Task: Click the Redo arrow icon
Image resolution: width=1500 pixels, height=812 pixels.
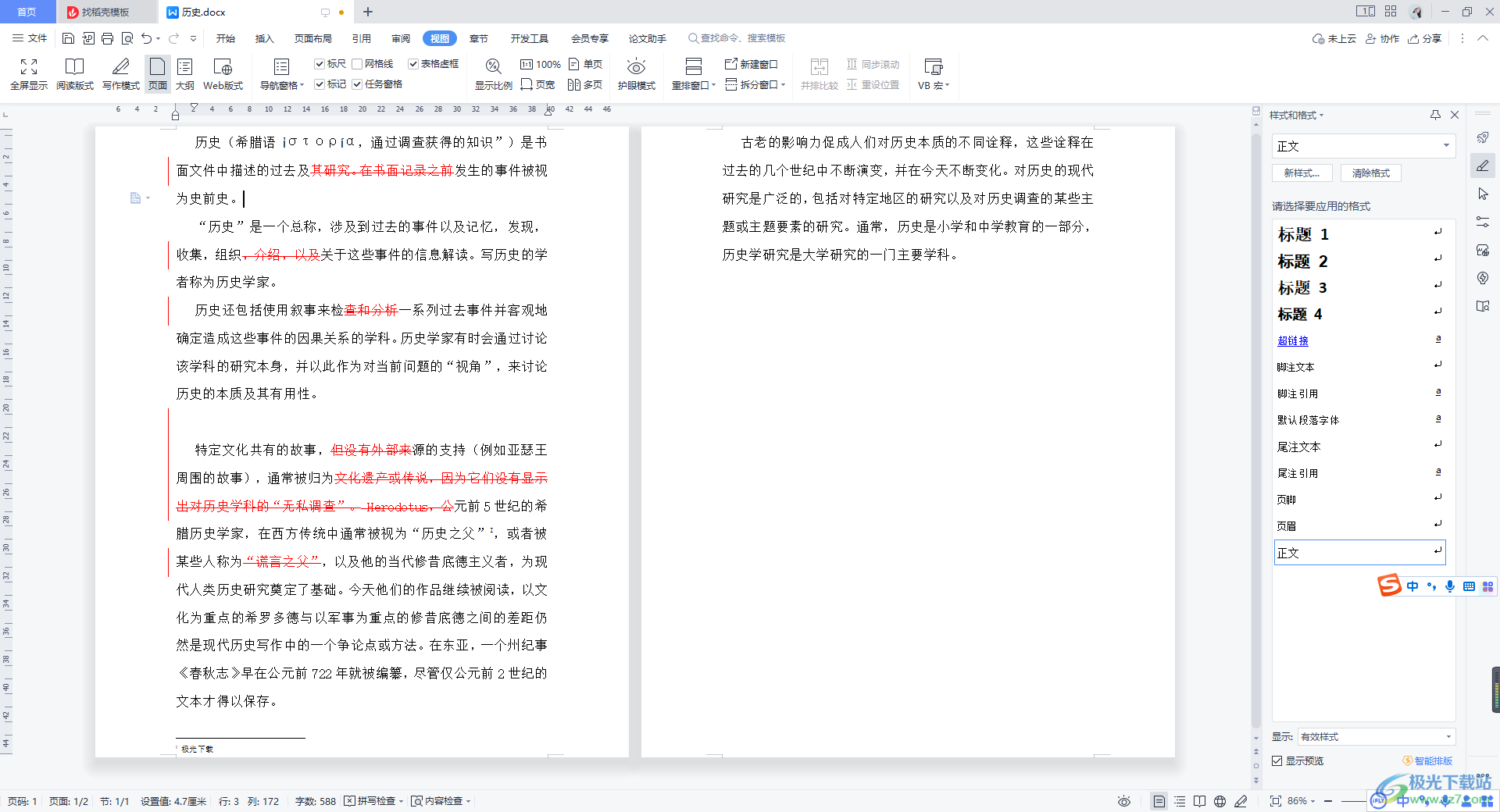Action: 173,38
